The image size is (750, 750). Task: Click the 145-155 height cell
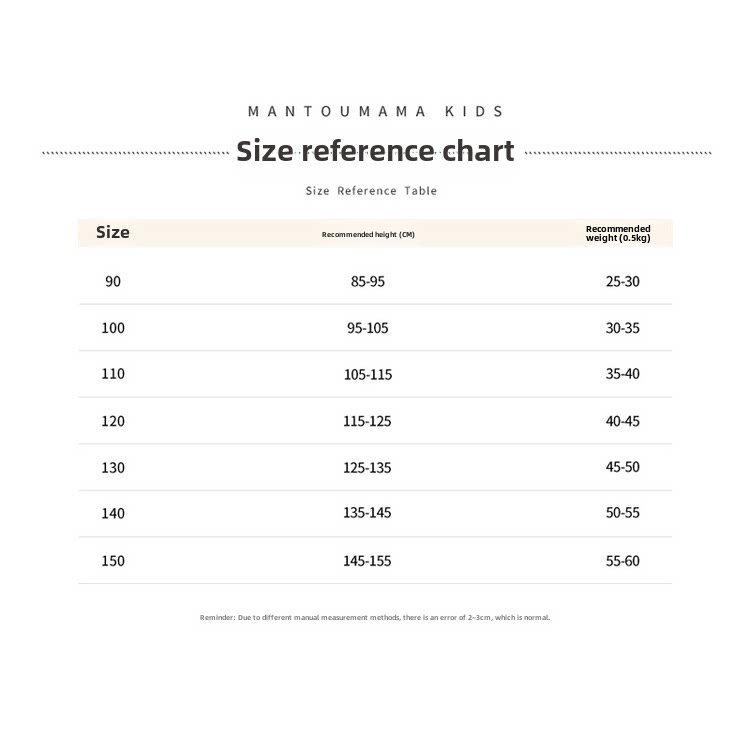coord(368,561)
